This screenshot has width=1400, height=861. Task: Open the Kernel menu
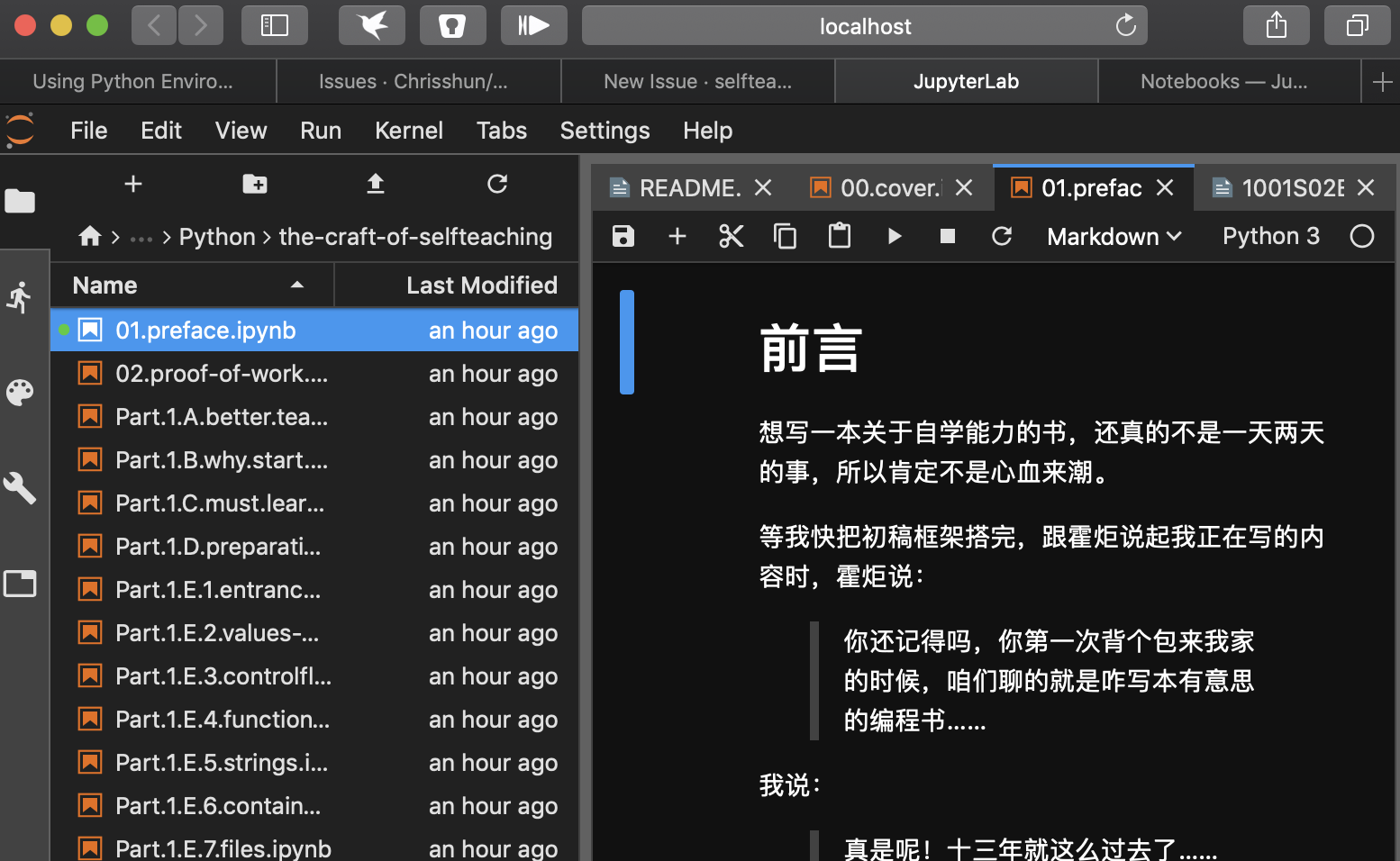coord(409,130)
